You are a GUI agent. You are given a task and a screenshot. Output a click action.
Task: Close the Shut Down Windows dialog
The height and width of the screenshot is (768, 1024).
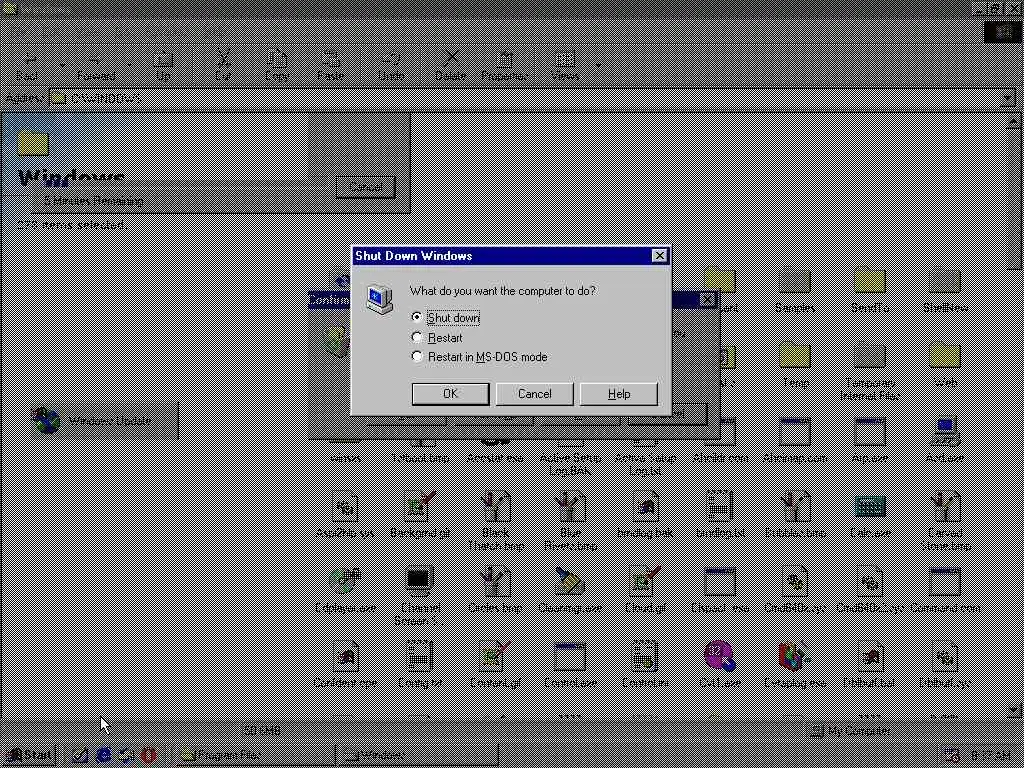tap(660, 256)
